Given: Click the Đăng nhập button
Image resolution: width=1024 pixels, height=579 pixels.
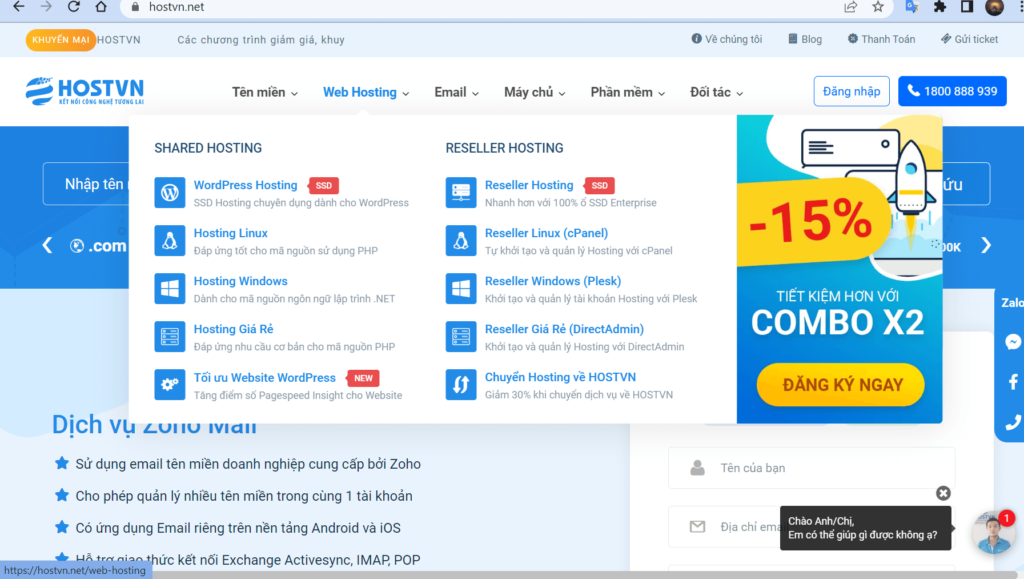Looking at the screenshot, I should point(851,90).
